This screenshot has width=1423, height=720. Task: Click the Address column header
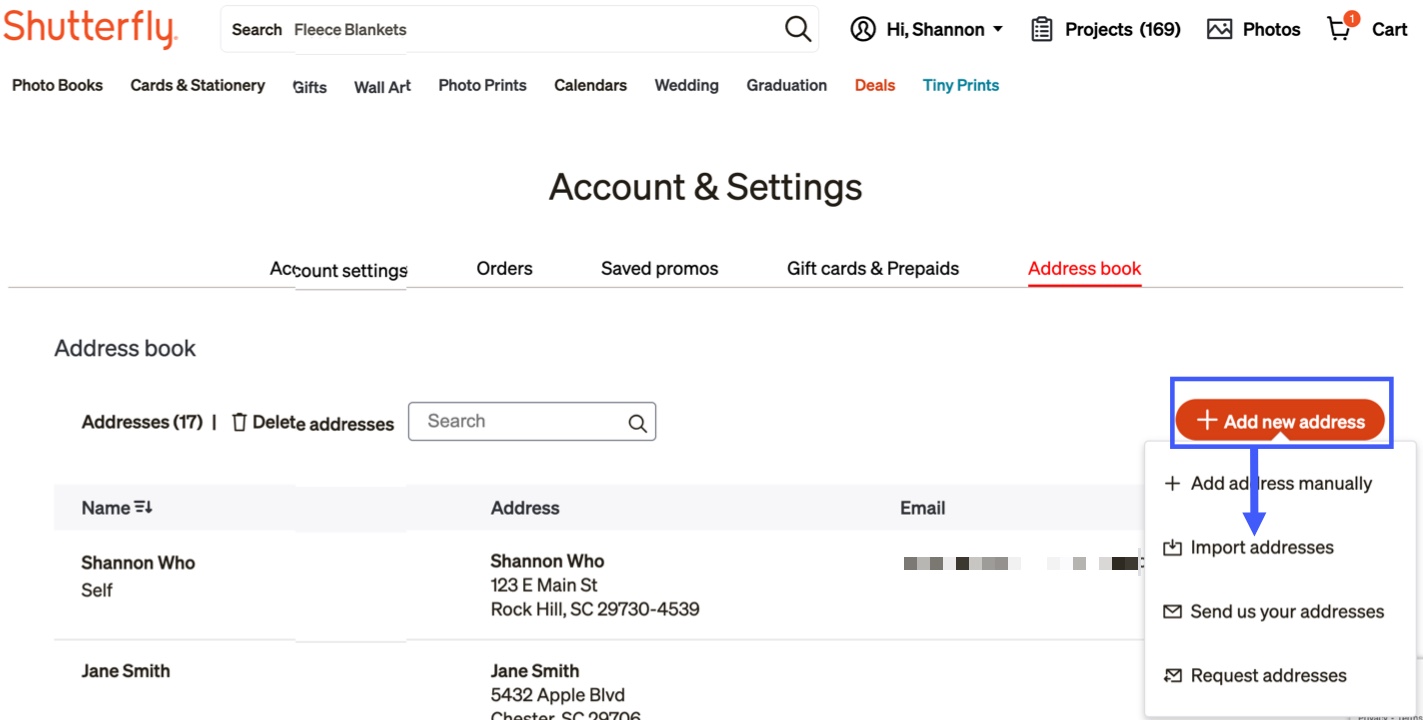tap(525, 507)
